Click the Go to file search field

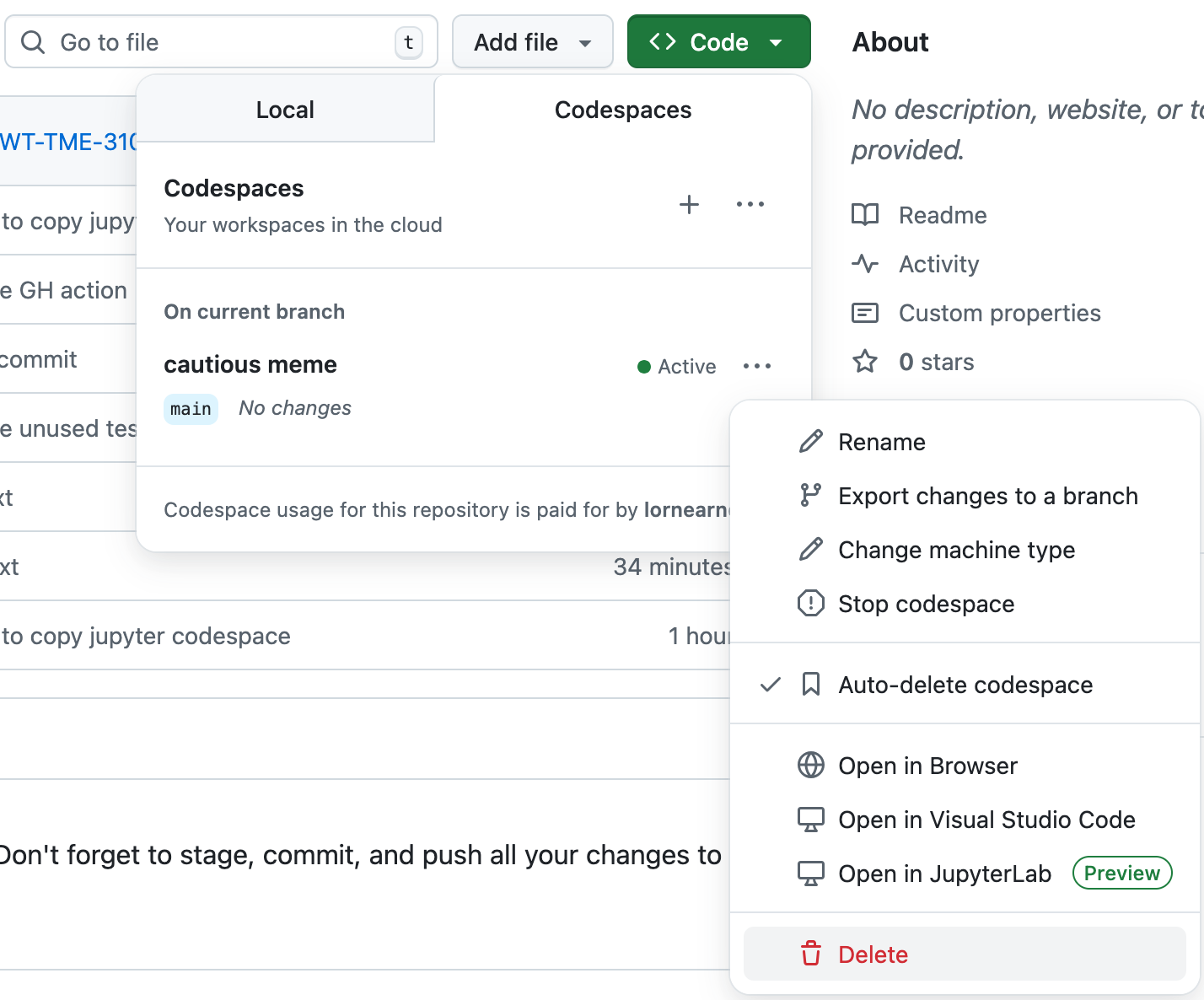pyautogui.click(x=221, y=42)
